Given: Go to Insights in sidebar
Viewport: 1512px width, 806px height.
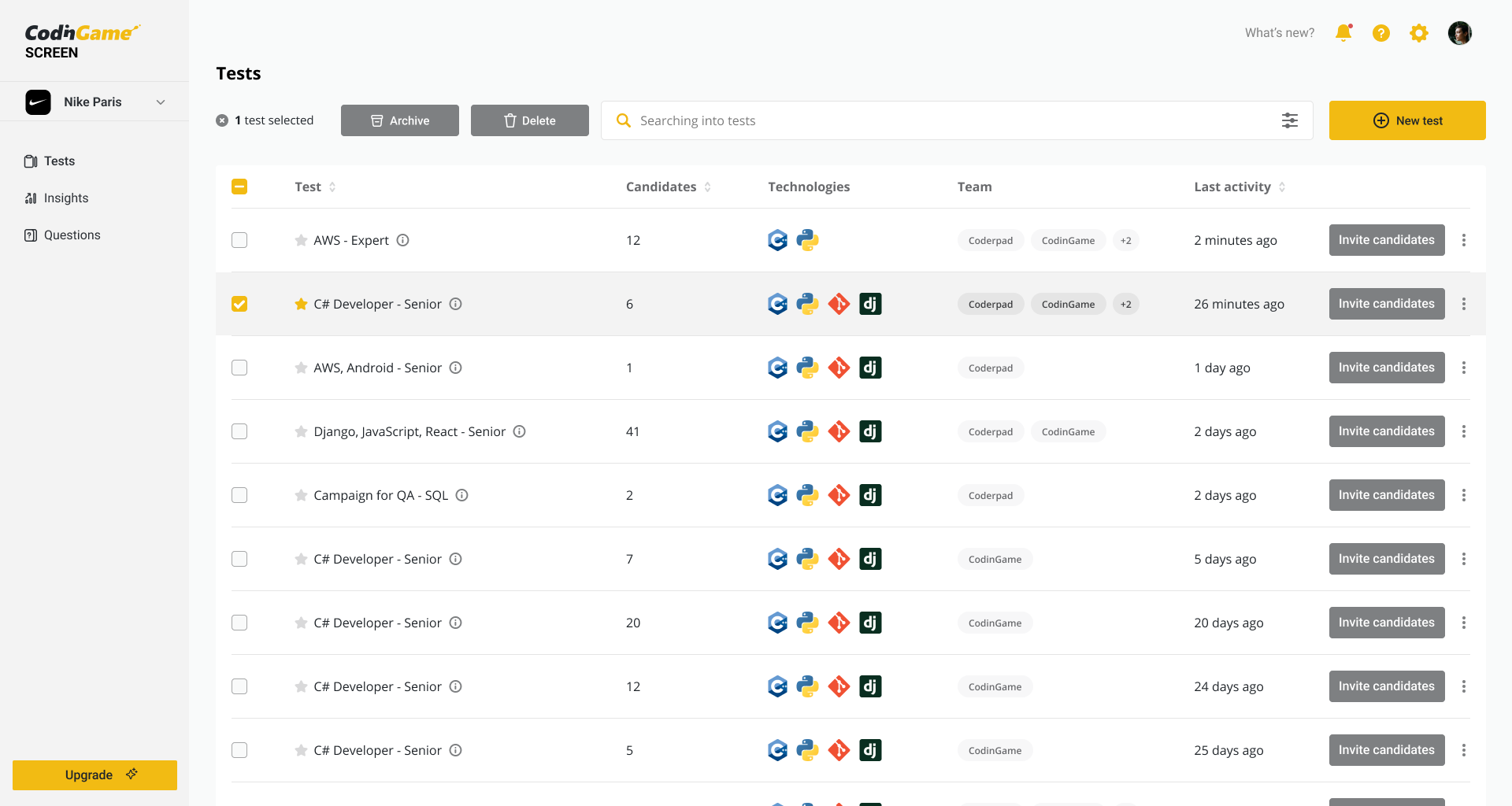Looking at the screenshot, I should coord(65,198).
